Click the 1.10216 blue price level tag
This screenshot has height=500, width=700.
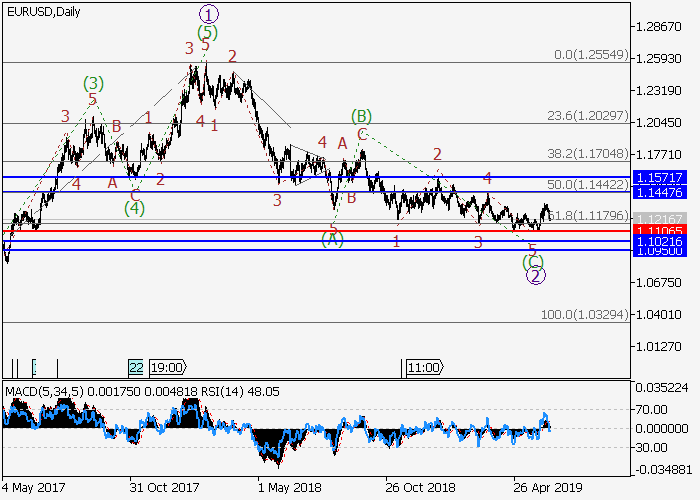[x=664, y=241]
